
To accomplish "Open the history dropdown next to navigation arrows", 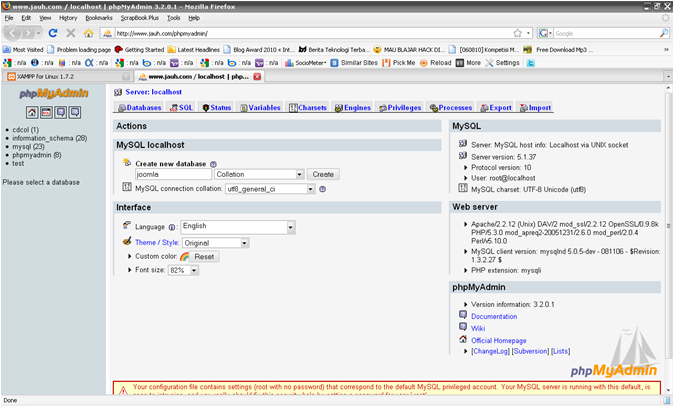I will click(x=38, y=33).
